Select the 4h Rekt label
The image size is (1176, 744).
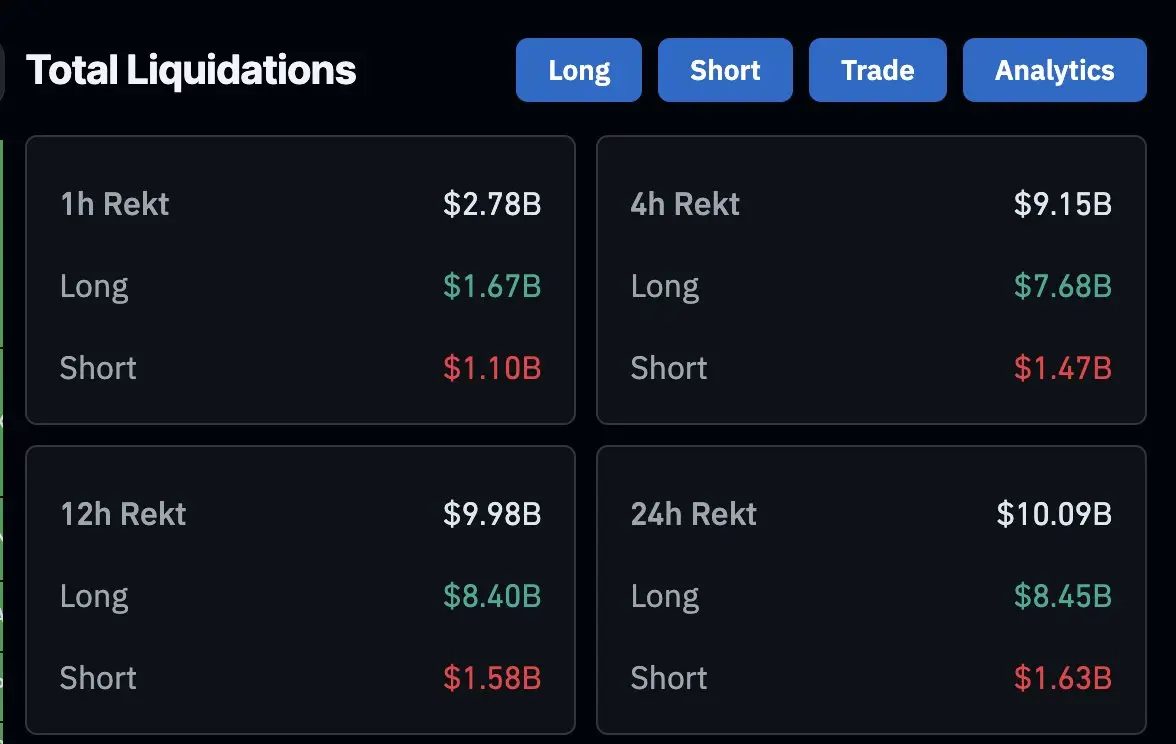pos(685,204)
